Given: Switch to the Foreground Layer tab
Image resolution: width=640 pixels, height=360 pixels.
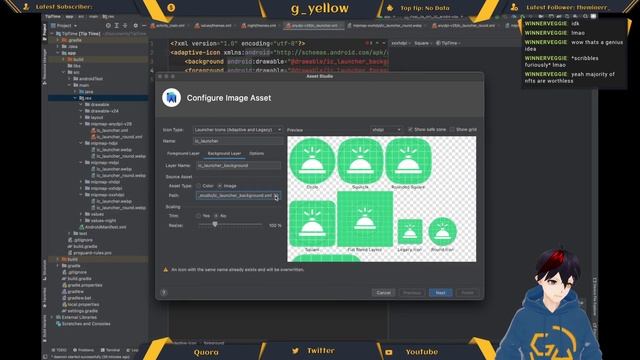Looking at the screenshot, I should tap(183, 153).
